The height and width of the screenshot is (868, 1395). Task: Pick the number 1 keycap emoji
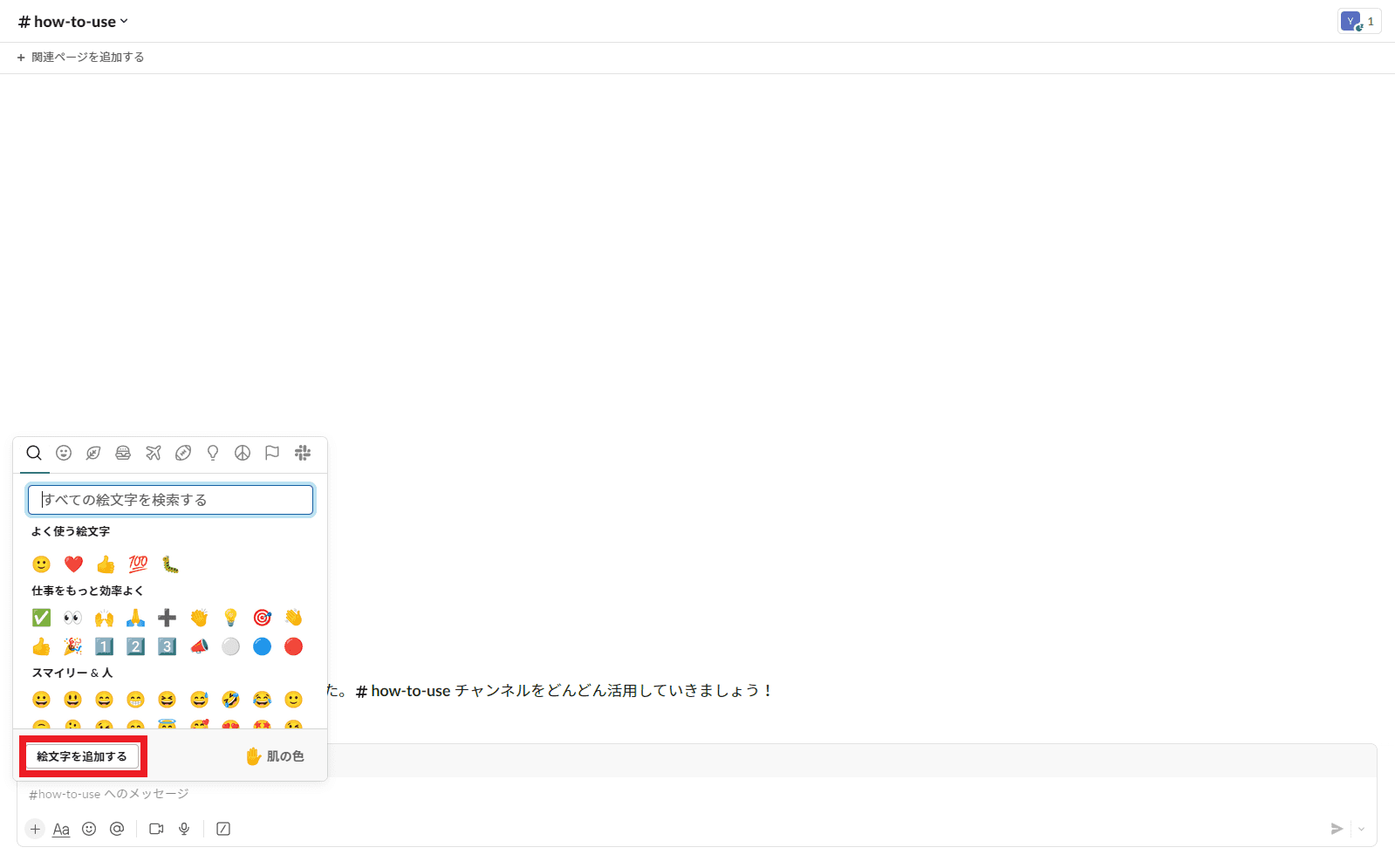click(104, 646)
